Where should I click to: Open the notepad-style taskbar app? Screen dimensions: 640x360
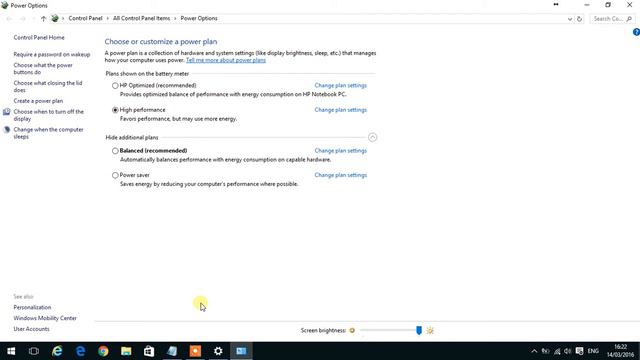coord(172,351)
